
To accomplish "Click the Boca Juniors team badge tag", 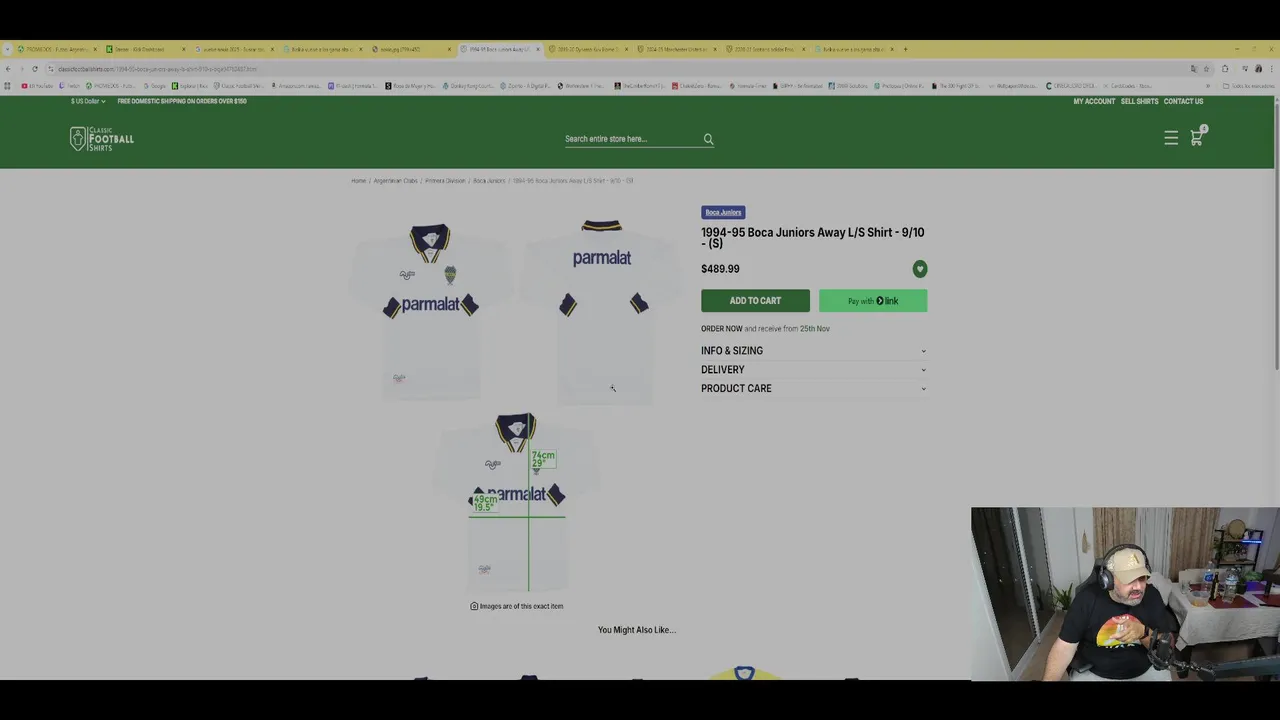I will (x=723, y=212).
